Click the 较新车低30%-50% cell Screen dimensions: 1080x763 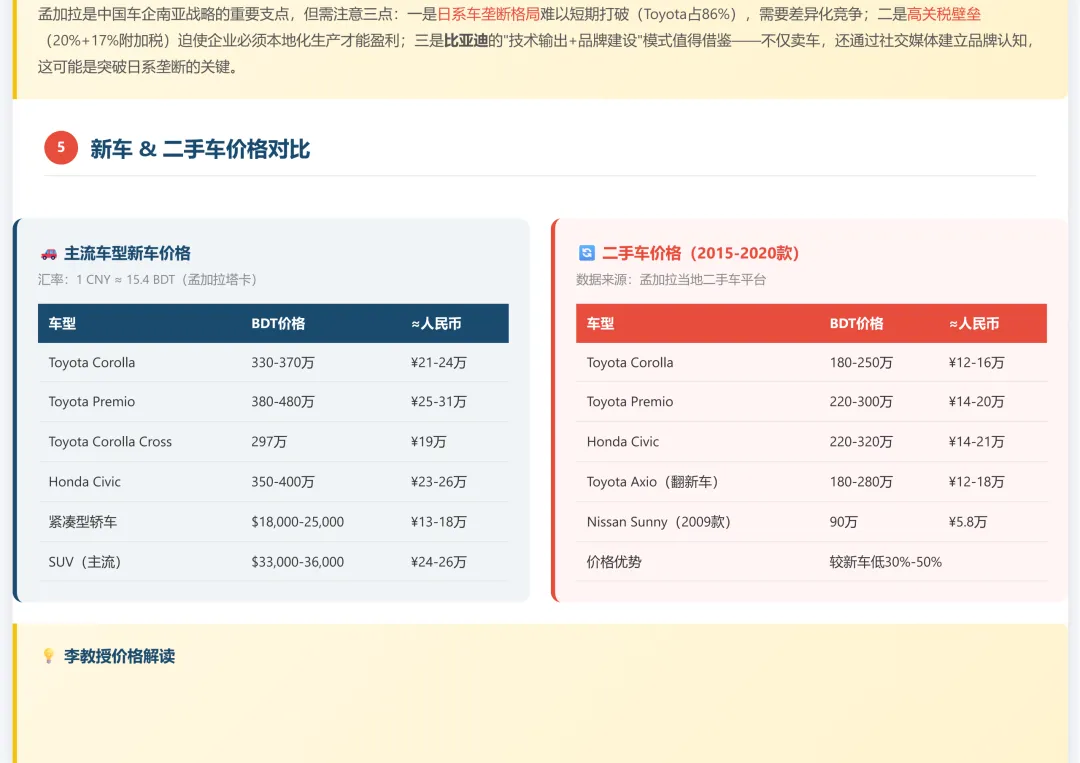pyautogui.click(x=886, y=562)
